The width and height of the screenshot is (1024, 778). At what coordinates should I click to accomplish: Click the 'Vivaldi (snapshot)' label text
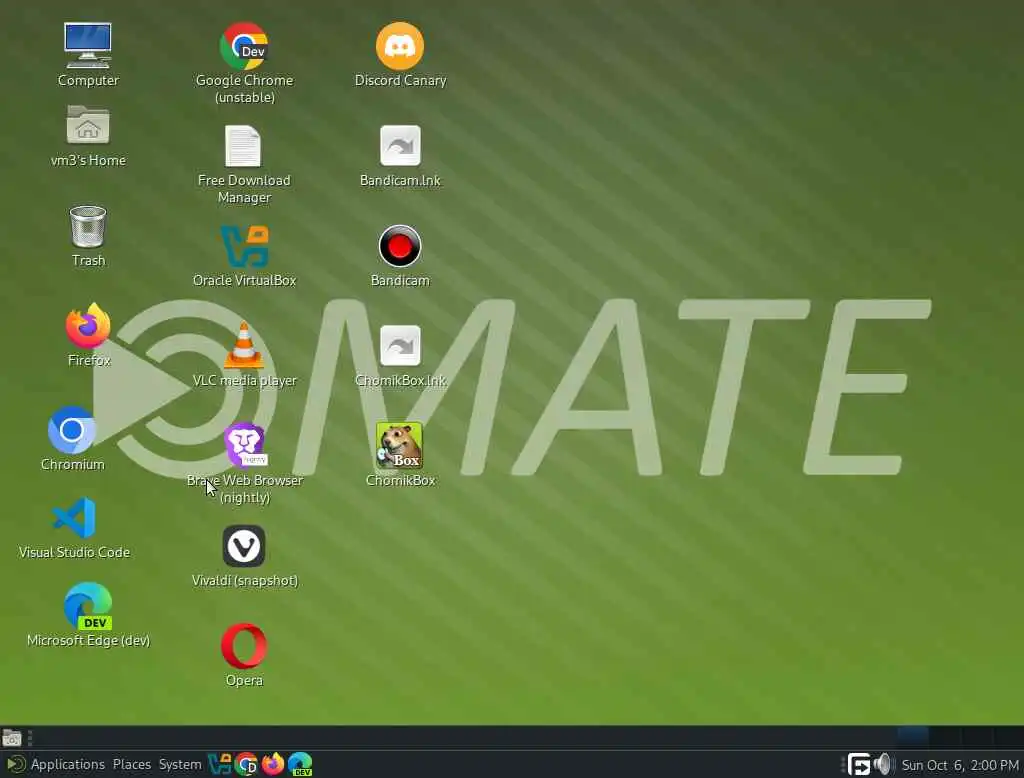click(x=244, y=581)
